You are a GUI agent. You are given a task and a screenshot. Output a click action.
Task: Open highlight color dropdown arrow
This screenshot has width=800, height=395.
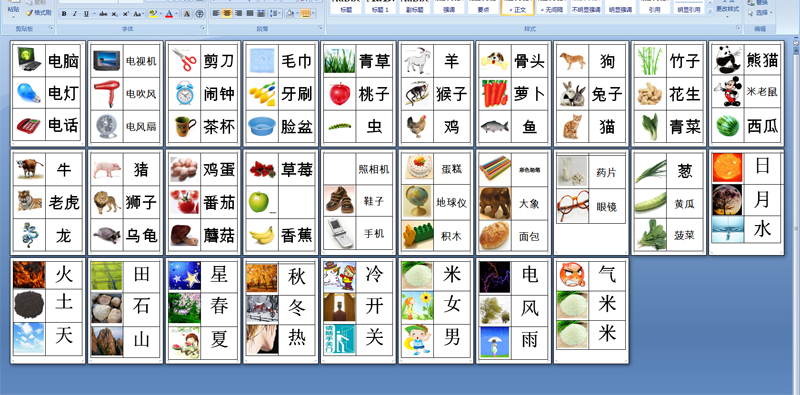pyautogui.click(x=161, y=14)
